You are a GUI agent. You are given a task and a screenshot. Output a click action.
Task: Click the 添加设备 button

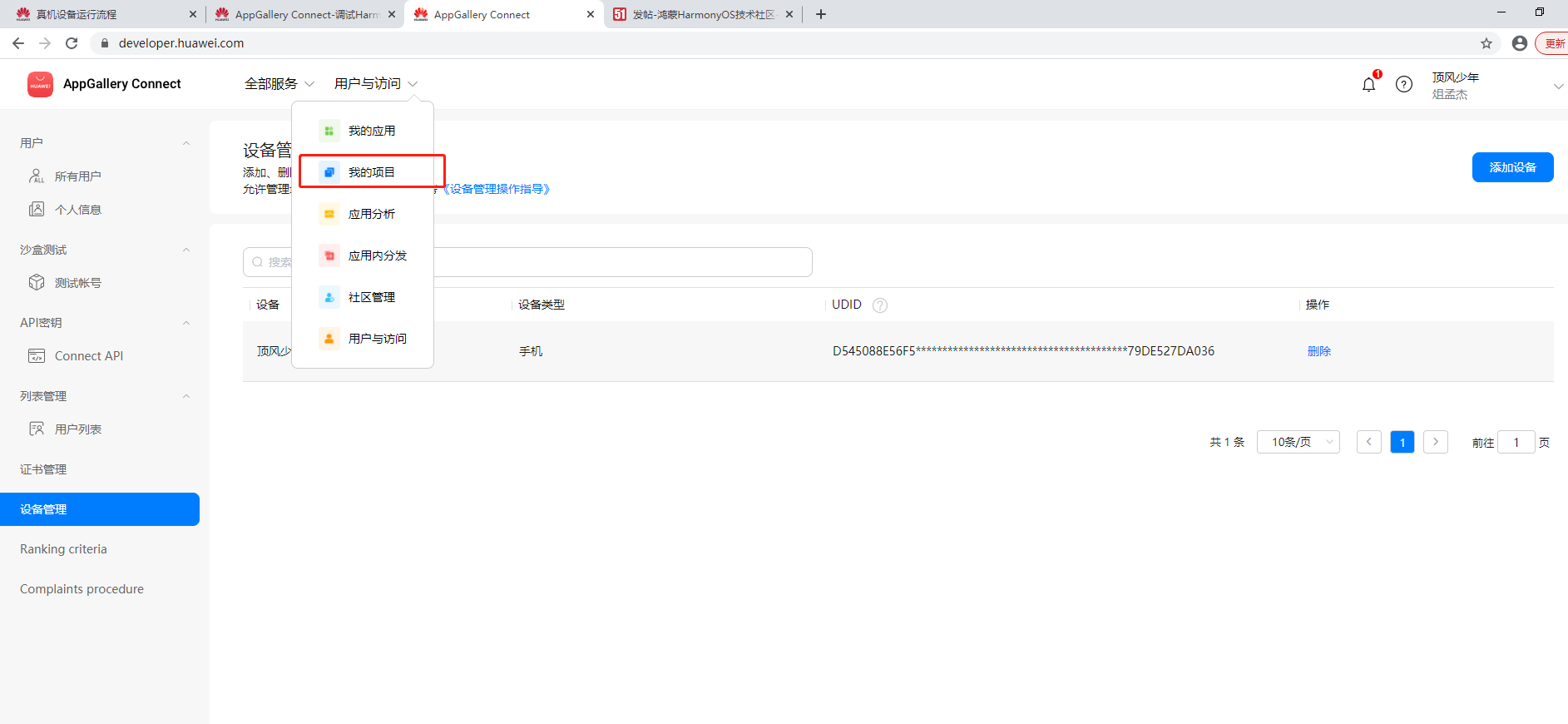[x=1512, y=167]
